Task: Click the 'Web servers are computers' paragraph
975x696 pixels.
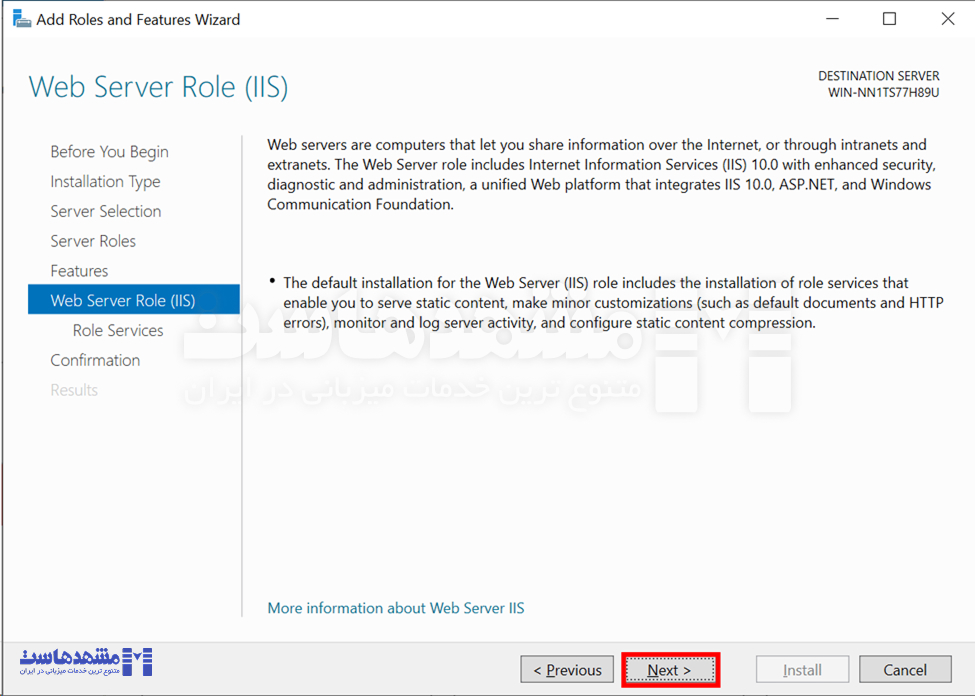Action: coord(601,174)
